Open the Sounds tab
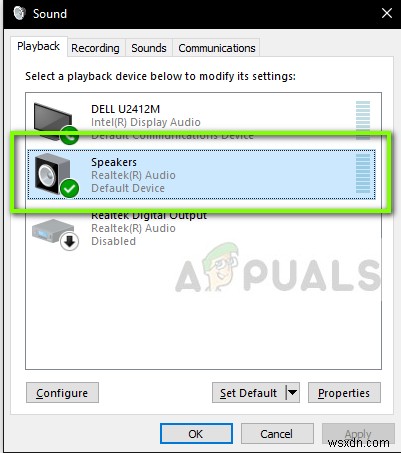The width and height of the screenshot is (401, 453). [149, 48]
